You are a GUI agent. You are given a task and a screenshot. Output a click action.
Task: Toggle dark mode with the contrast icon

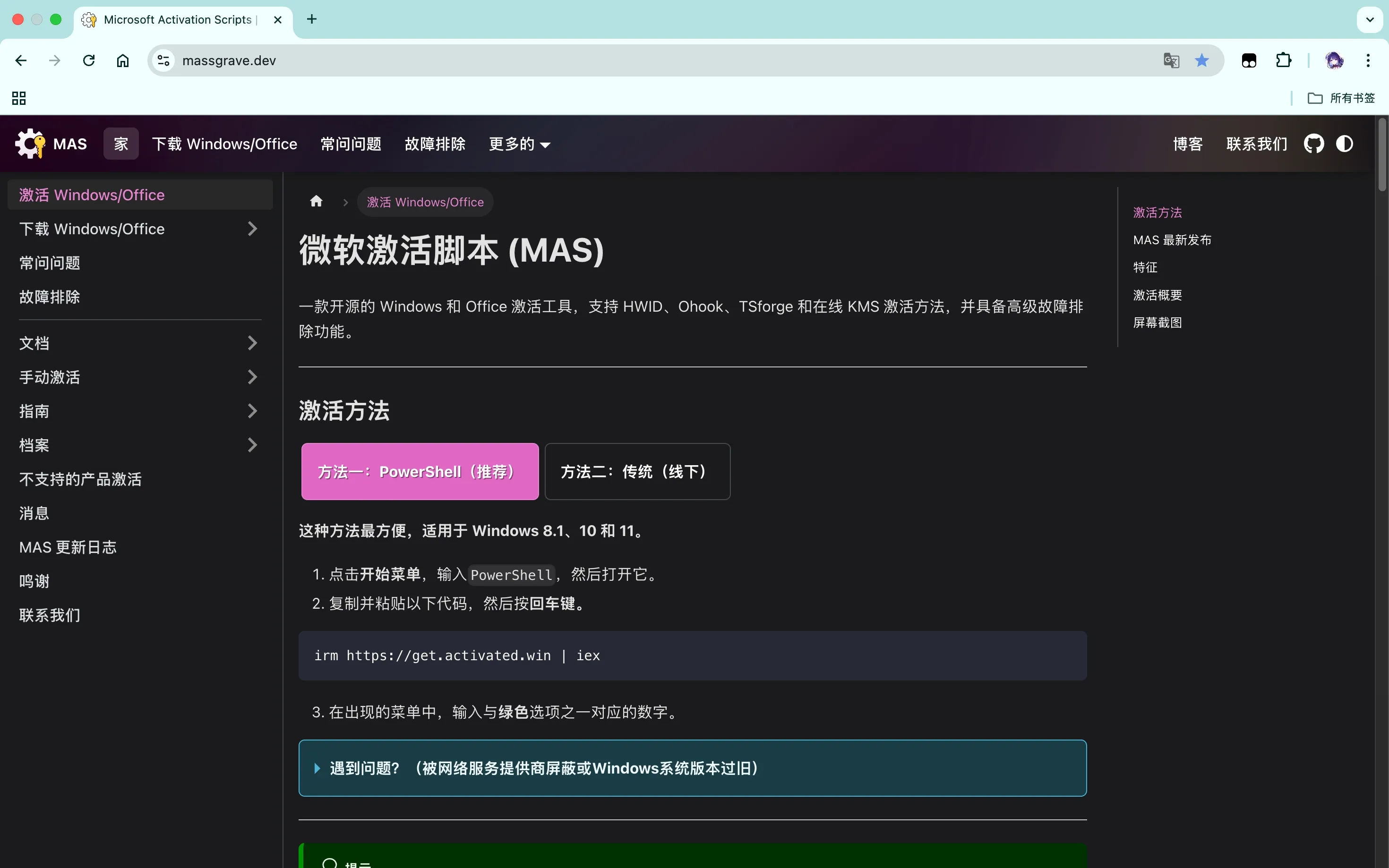1346,144
